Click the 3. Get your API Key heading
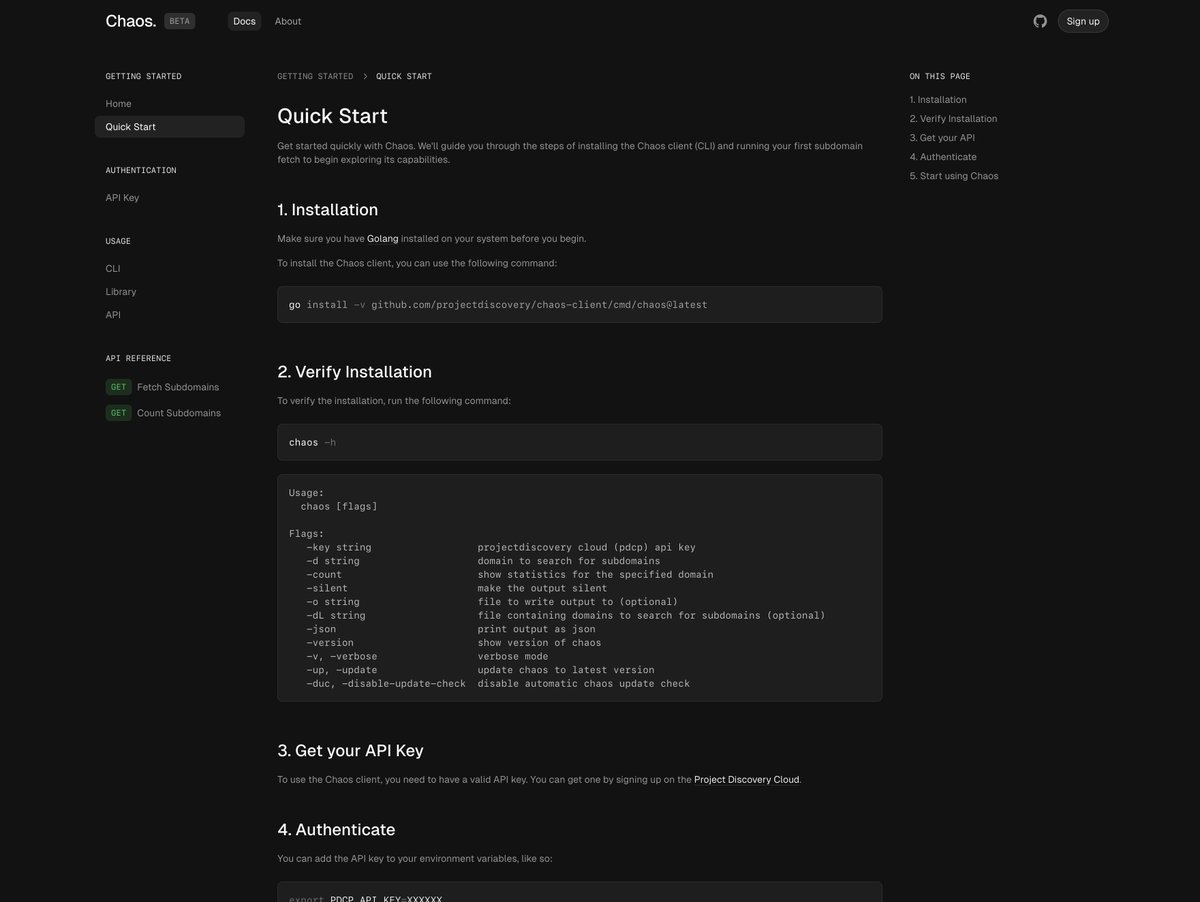This screenshot has width=1200, height=902. point(351,751)
